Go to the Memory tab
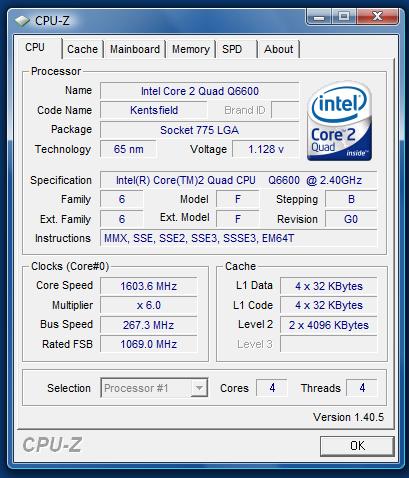Viewport: 409px width, 478px height. coord(191,49)
